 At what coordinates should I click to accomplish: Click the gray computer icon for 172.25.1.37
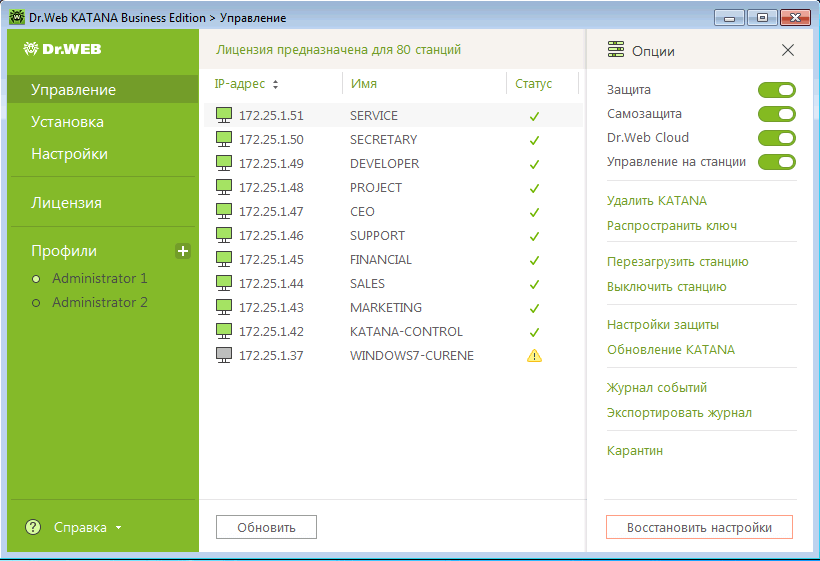pyautogui.click(x=224, y=356)
